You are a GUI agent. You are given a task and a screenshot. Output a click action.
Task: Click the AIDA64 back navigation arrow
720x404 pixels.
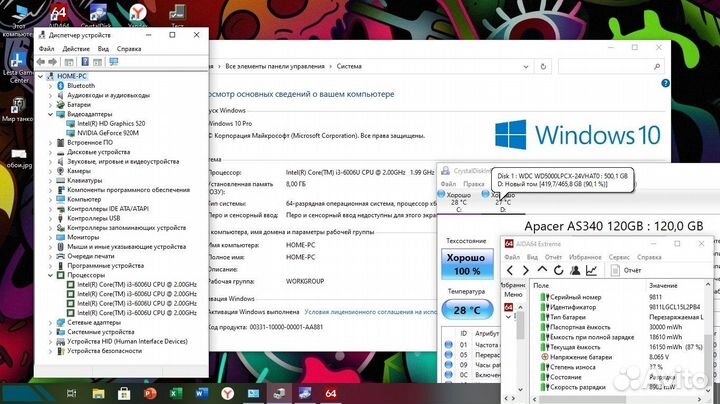(510, 270)
